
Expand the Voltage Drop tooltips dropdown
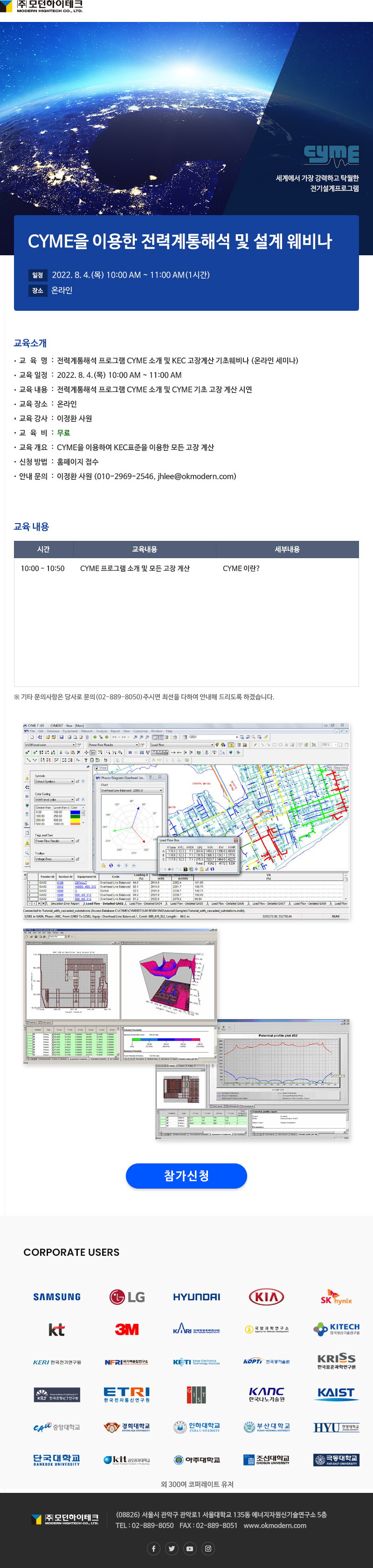[x=74, y=859]
